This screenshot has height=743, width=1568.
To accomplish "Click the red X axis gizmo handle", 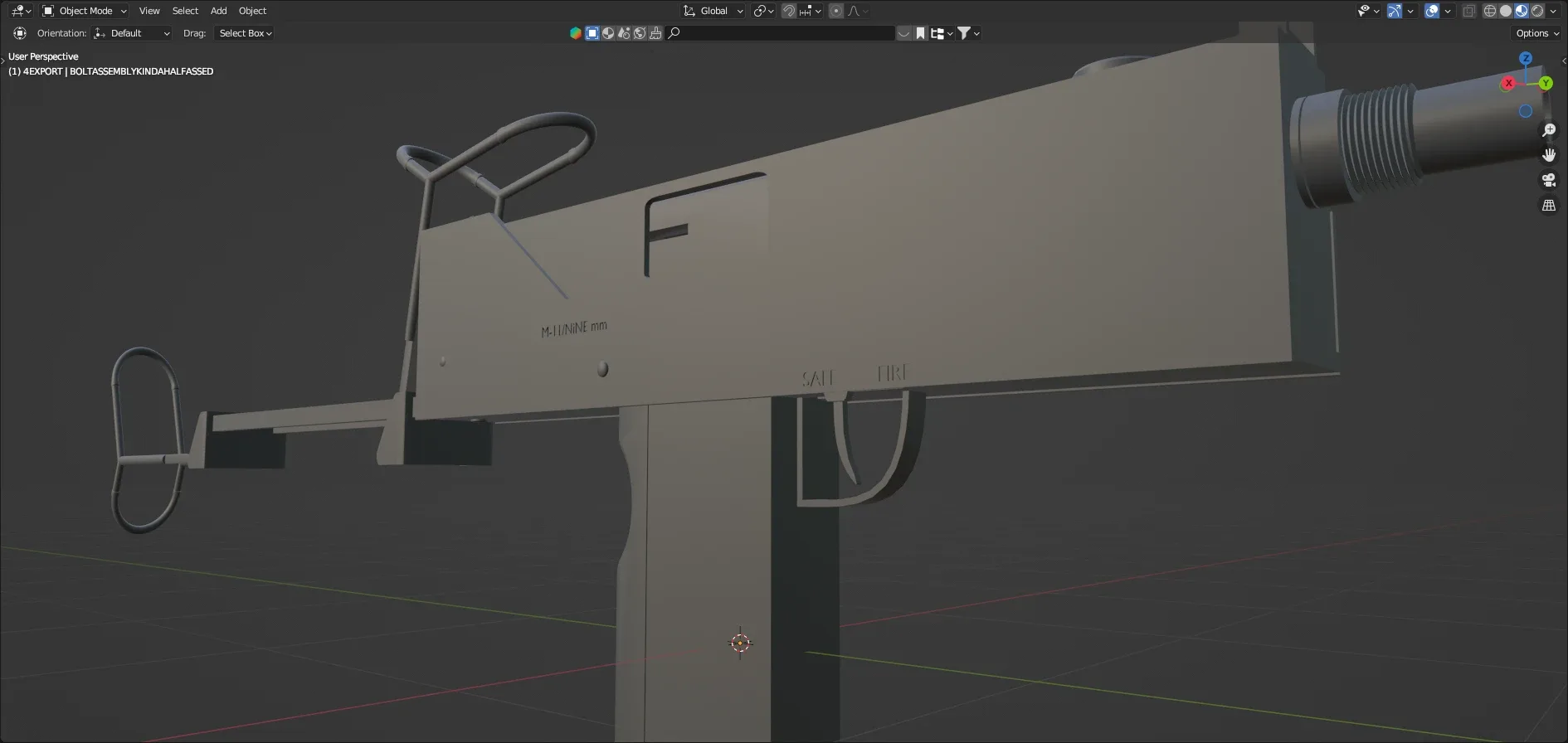I will (x=1509, y=83).
